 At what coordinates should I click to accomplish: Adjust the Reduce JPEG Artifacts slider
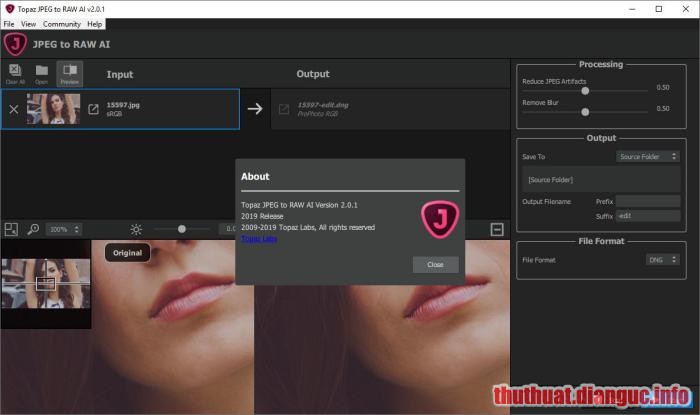(x=585, y=91)
